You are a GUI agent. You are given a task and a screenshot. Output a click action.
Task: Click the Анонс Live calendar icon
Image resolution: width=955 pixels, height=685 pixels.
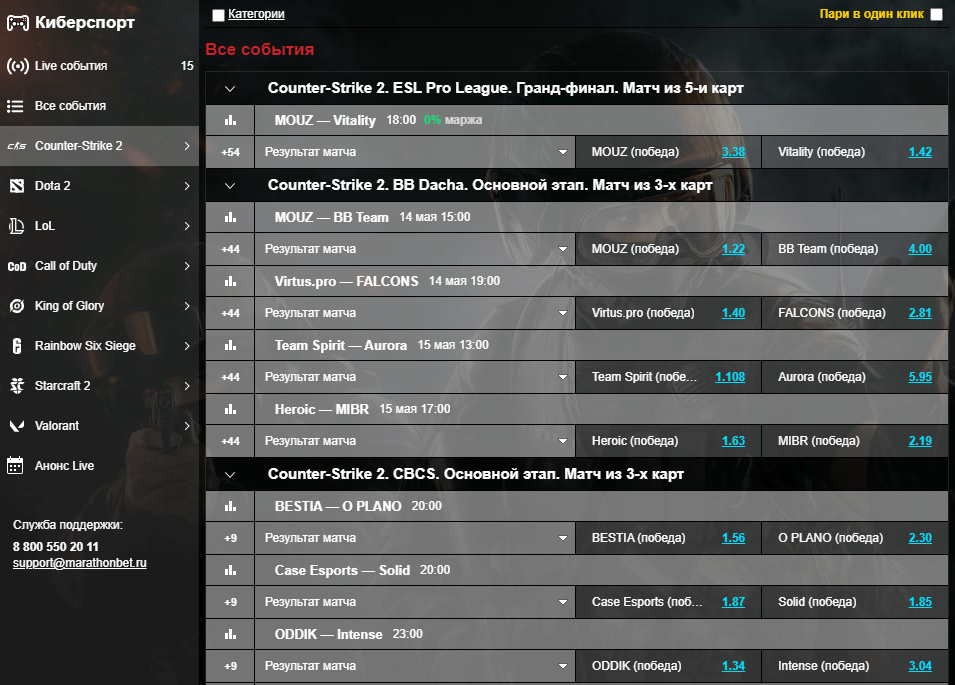click(x=15, y=465)
